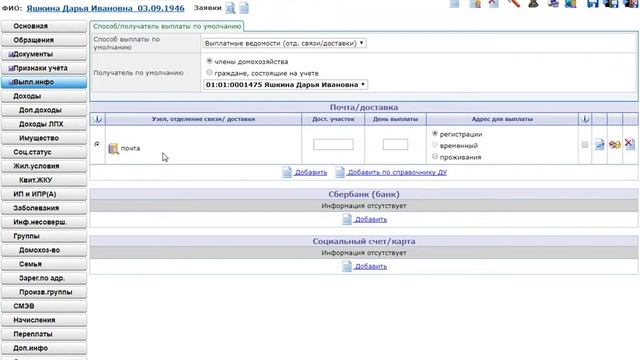
Task: Choose регистрации address option
Action: 435,133
